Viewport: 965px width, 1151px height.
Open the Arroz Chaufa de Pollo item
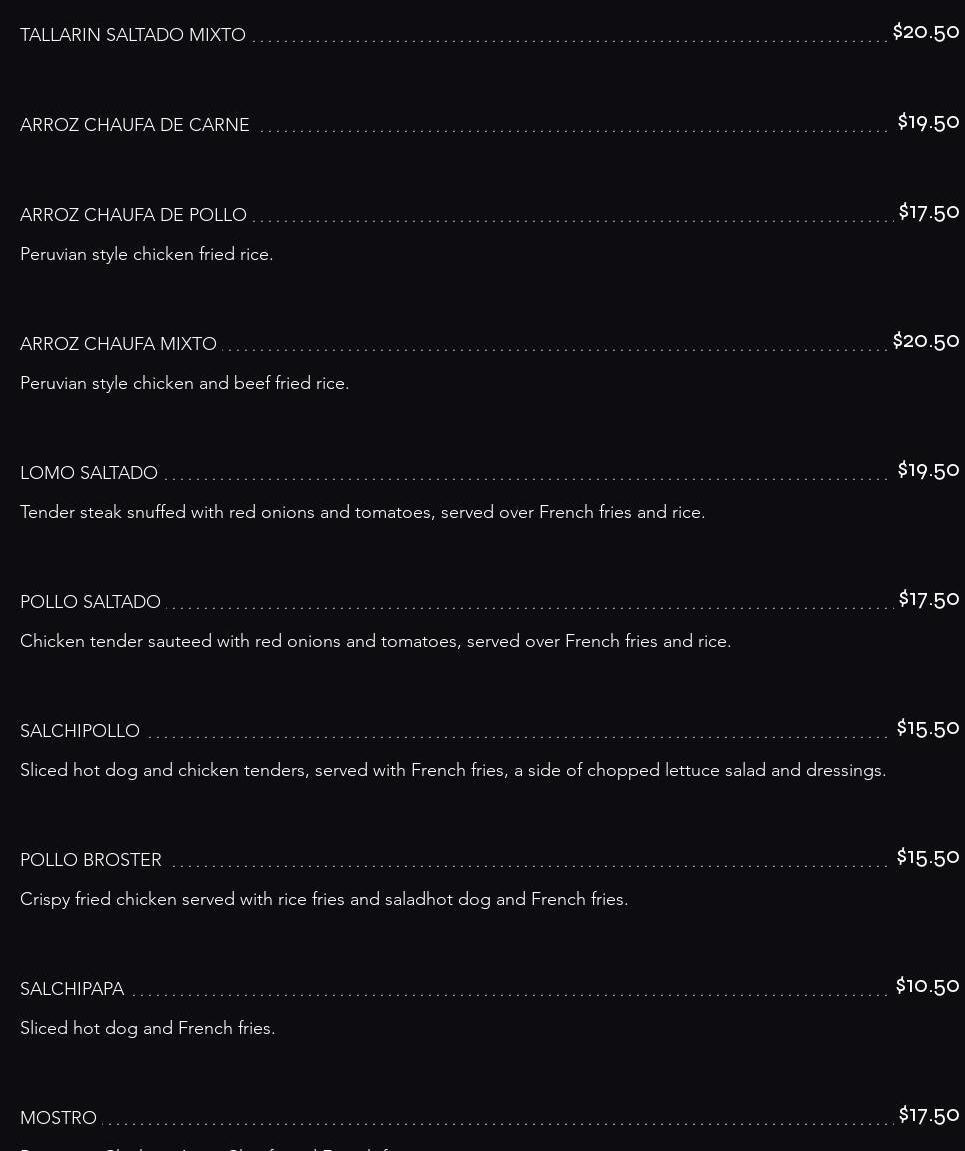pos(134,215)
